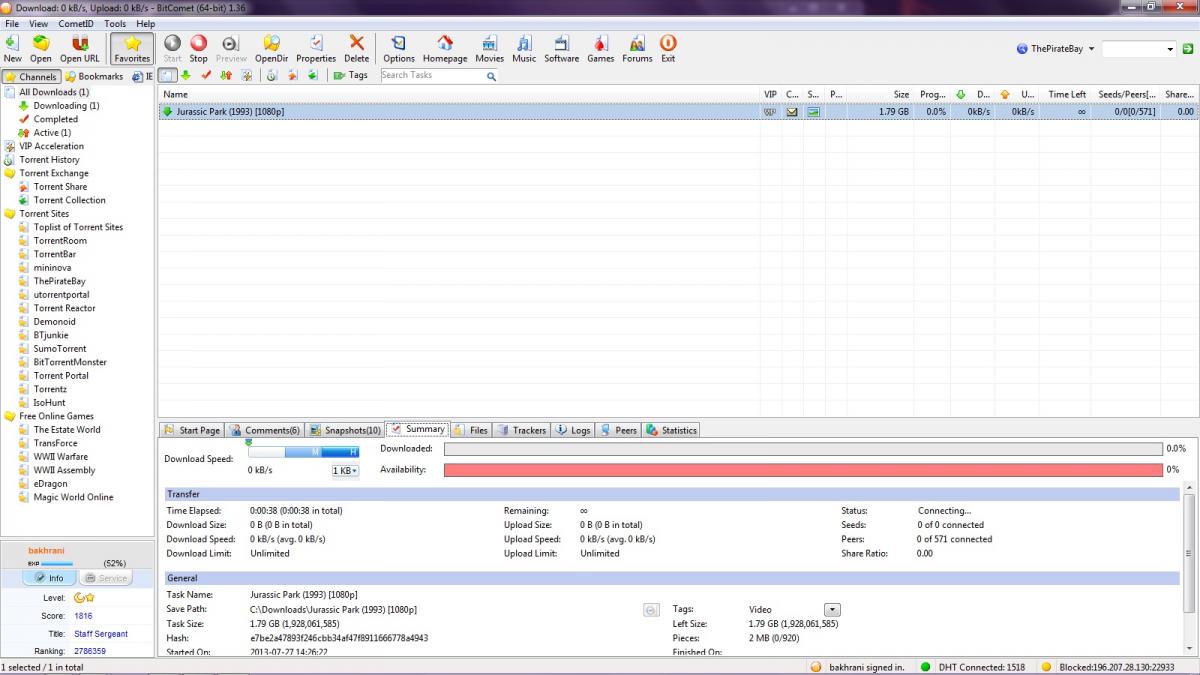
Task: Open the 1 KB speed unit dropdown
Action: 345,470
